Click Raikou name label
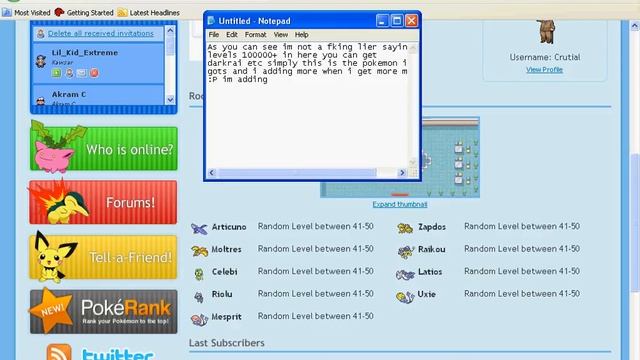The image size is (640, 360). click(x=431, y=249)
